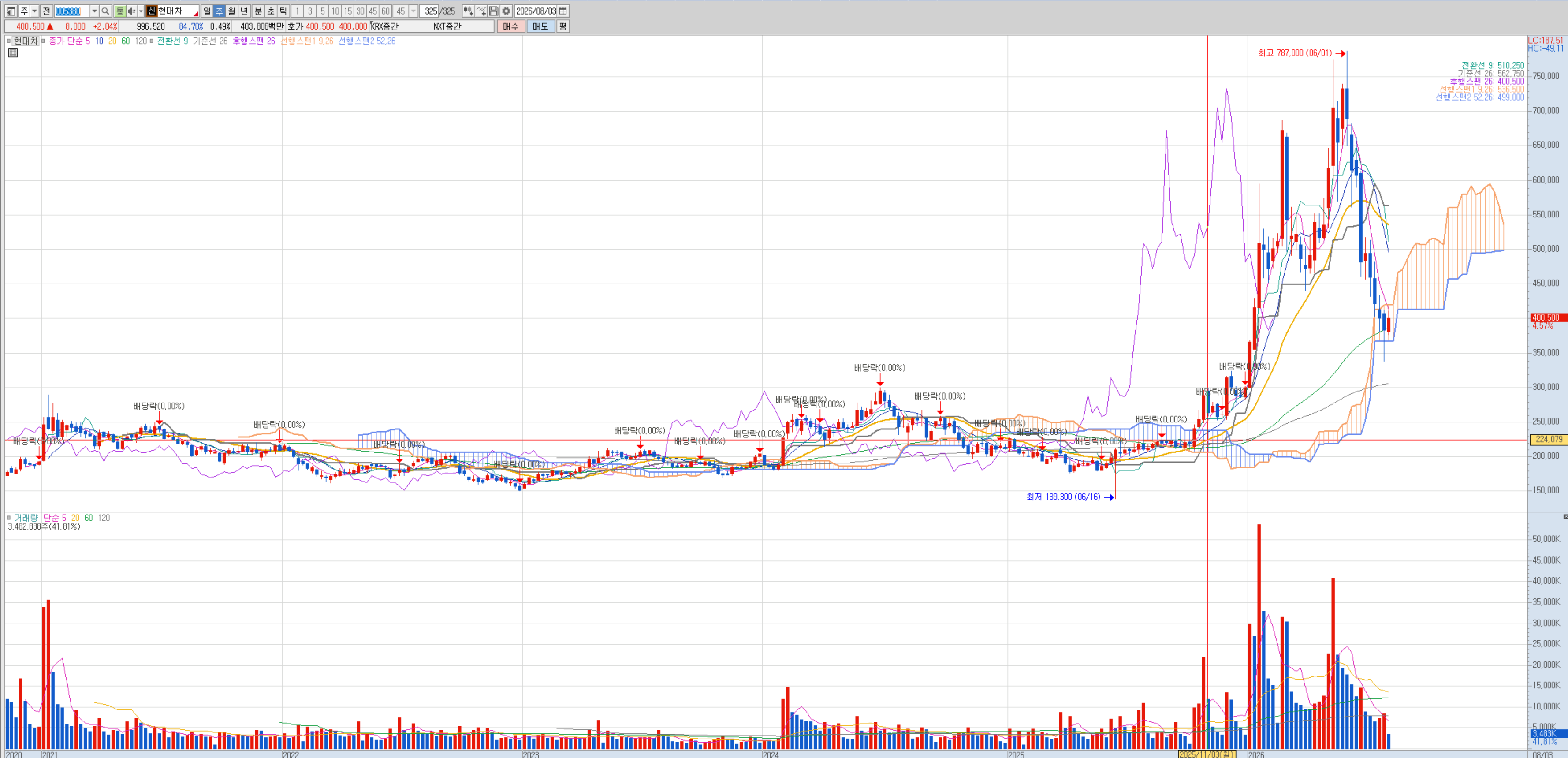Click the data table grid icon under 현대차

click(x=13, y=53)
